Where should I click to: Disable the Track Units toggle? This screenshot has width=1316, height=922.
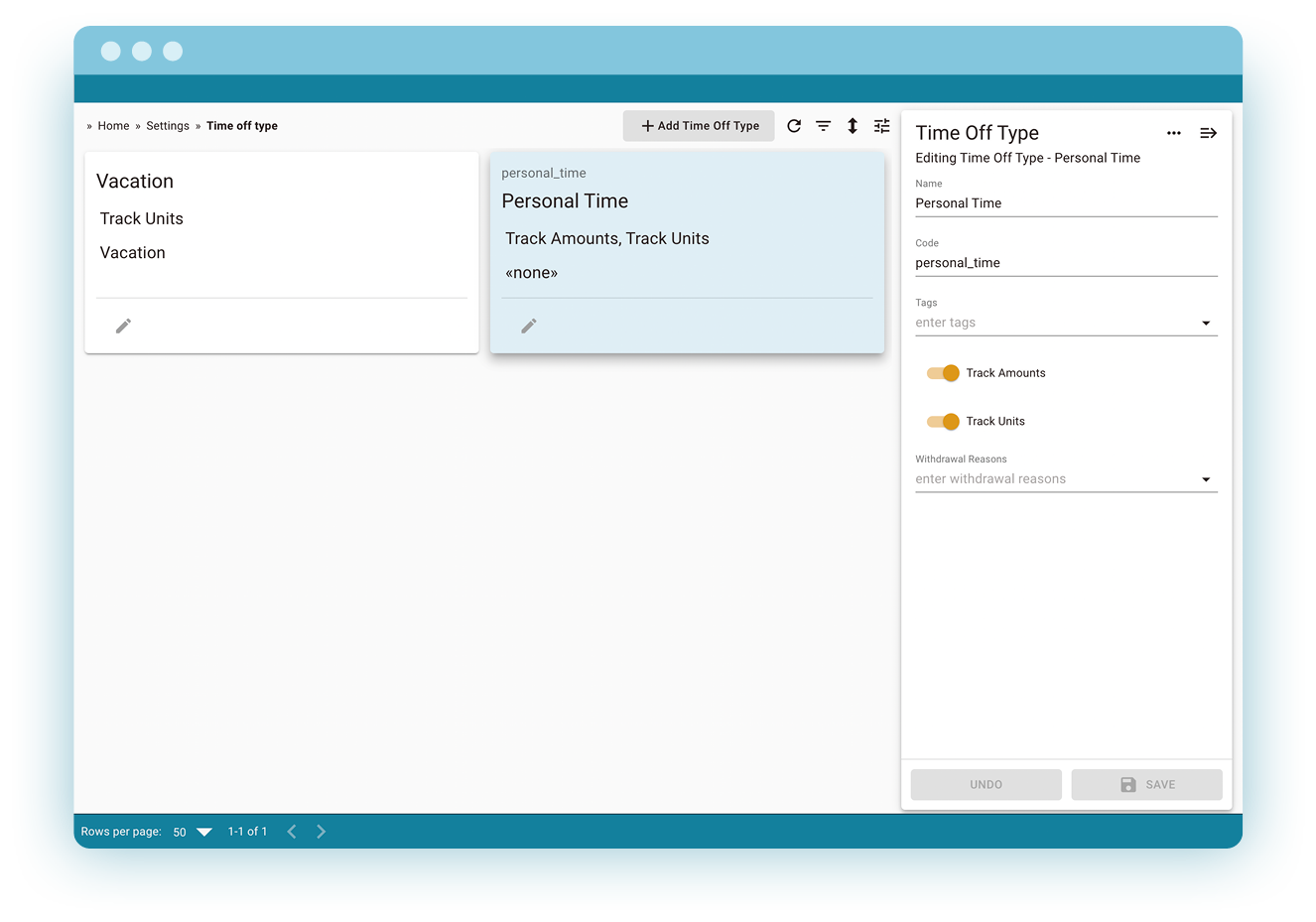(942, 421)
